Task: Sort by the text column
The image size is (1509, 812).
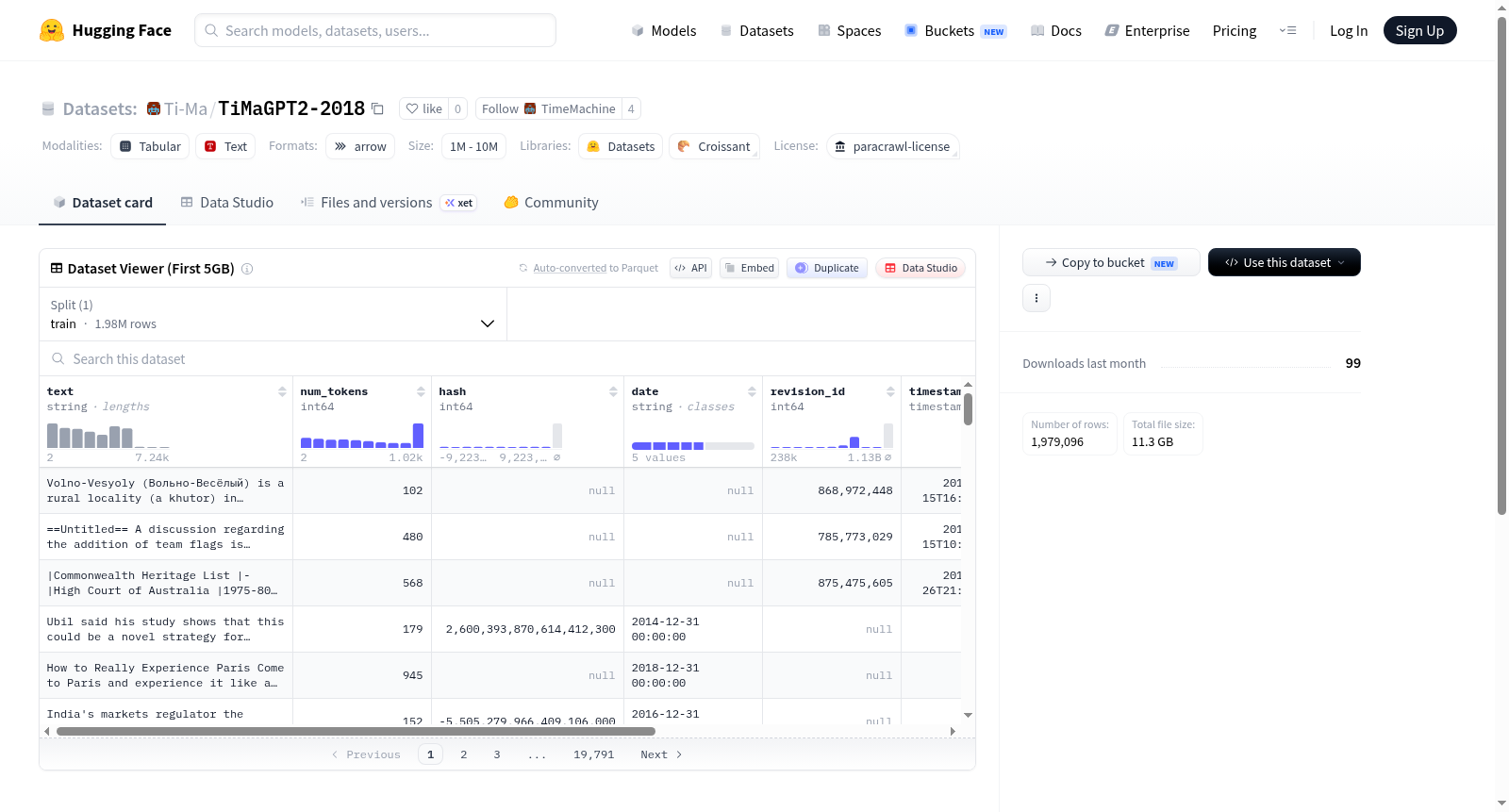Action: 282,391
